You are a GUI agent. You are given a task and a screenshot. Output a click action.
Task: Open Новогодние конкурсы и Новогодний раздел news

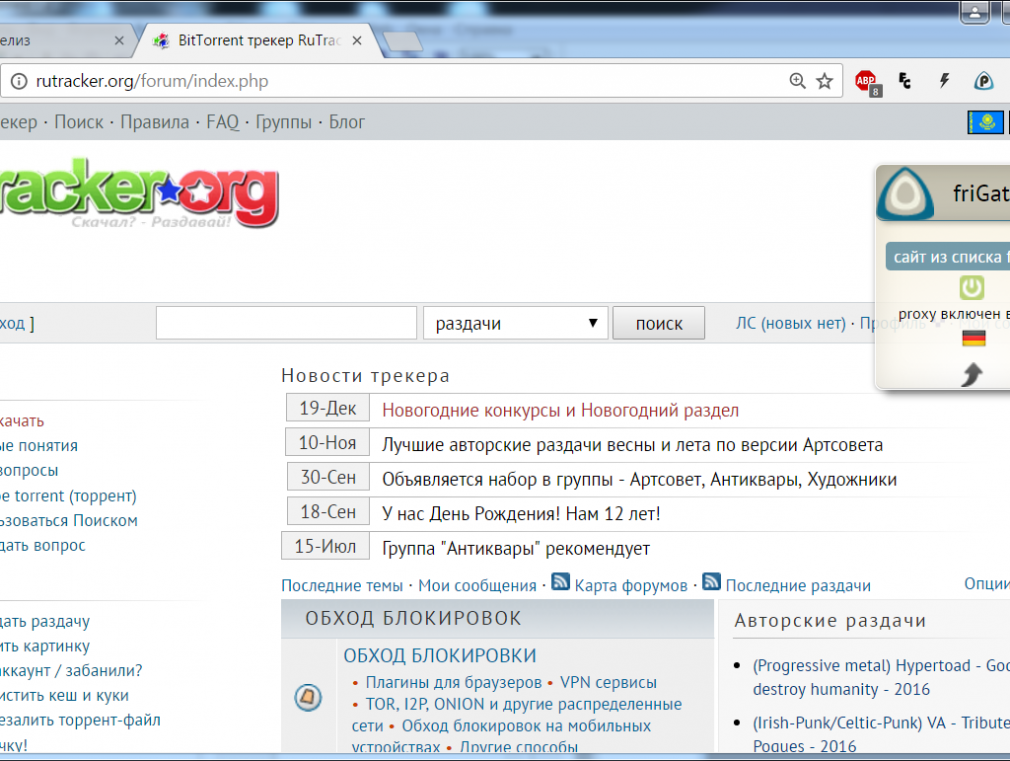pos(560,410)
